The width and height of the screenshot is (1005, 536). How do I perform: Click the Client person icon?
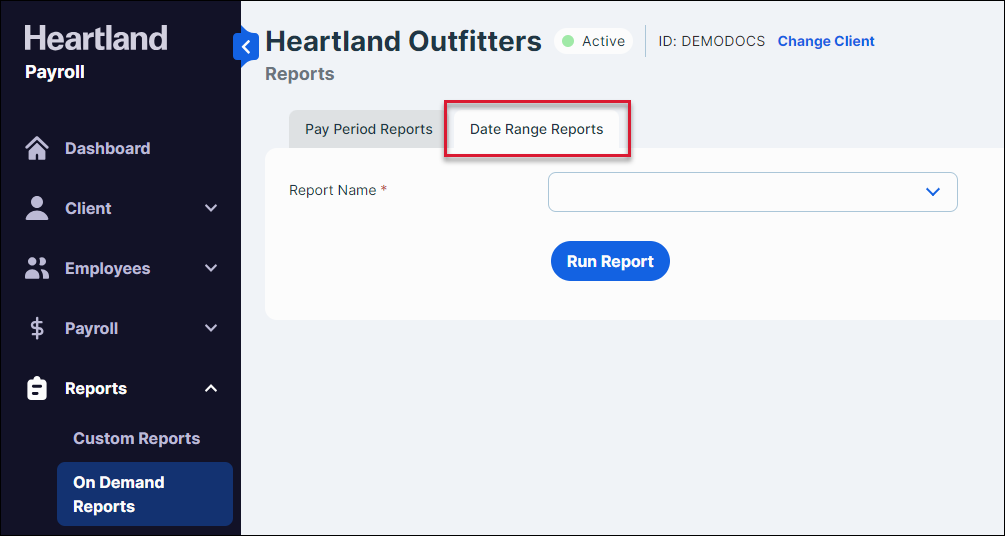37,208
